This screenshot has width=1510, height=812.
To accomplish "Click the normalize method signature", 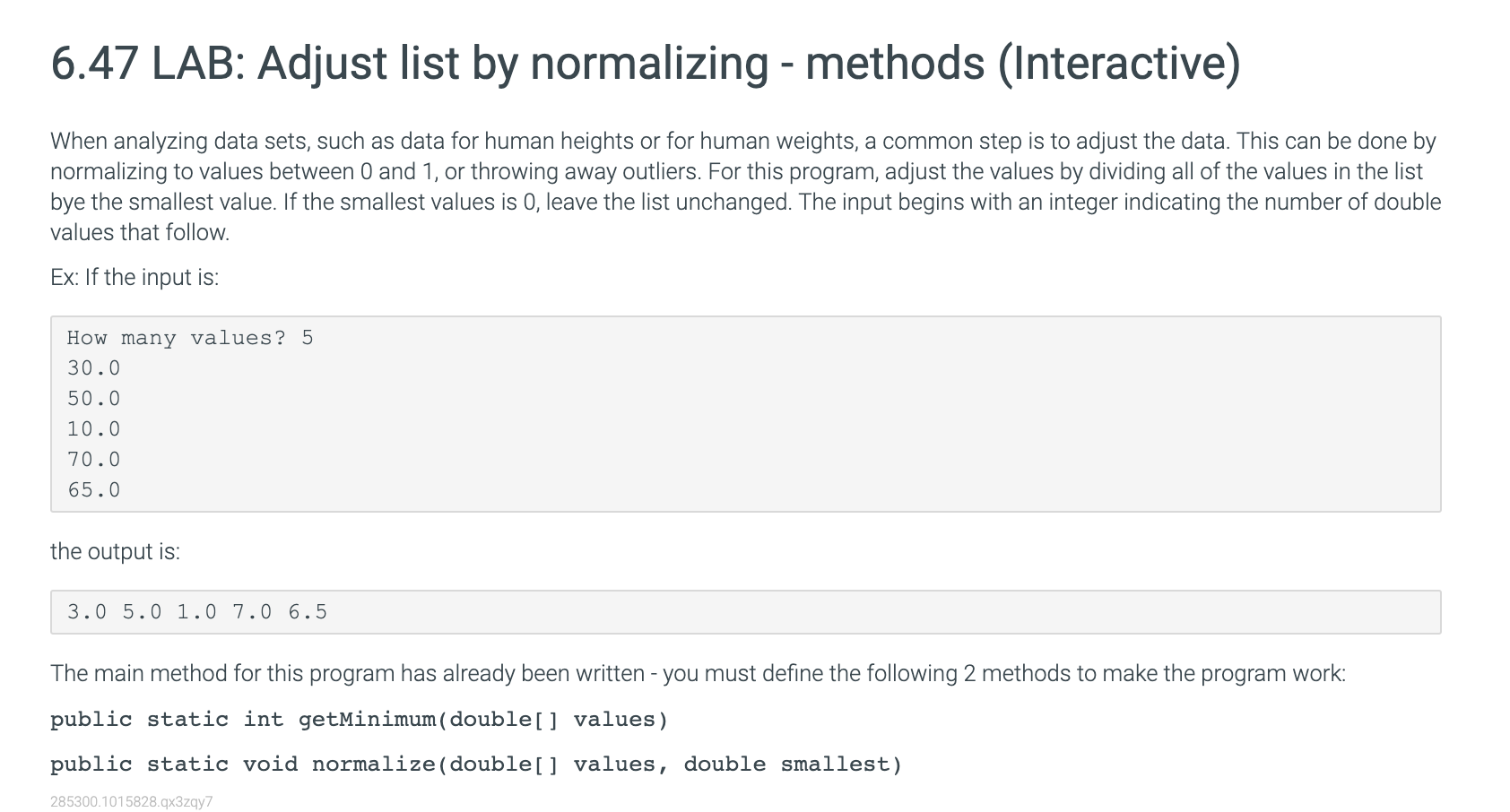I will [476, 764].
